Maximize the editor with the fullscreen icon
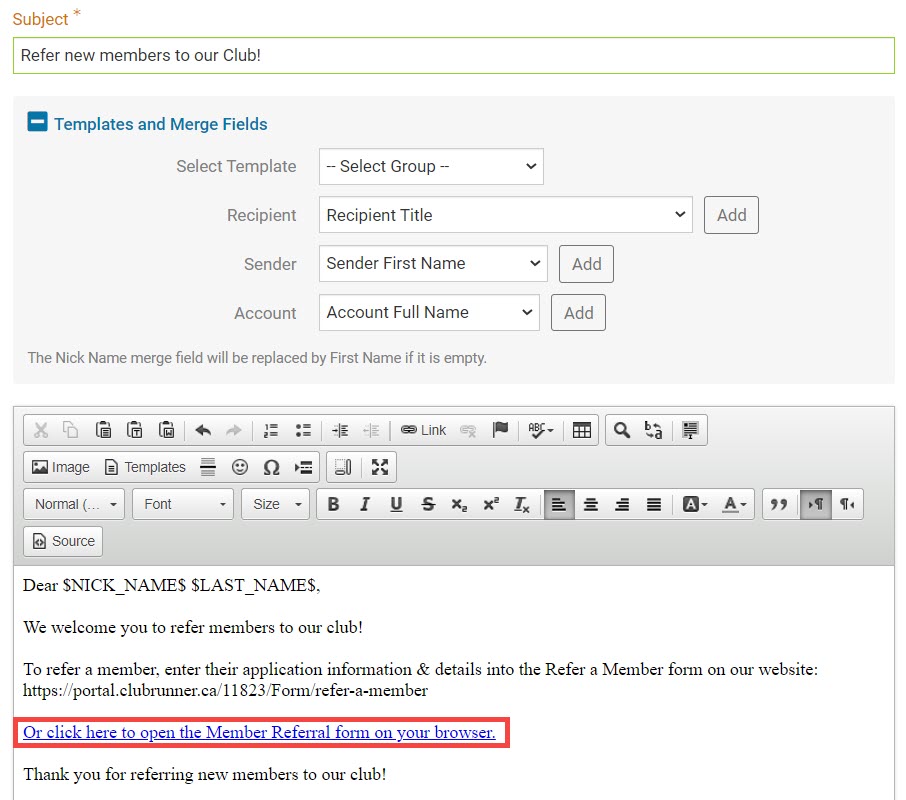The image size is (906, 800). click(380, 467)
